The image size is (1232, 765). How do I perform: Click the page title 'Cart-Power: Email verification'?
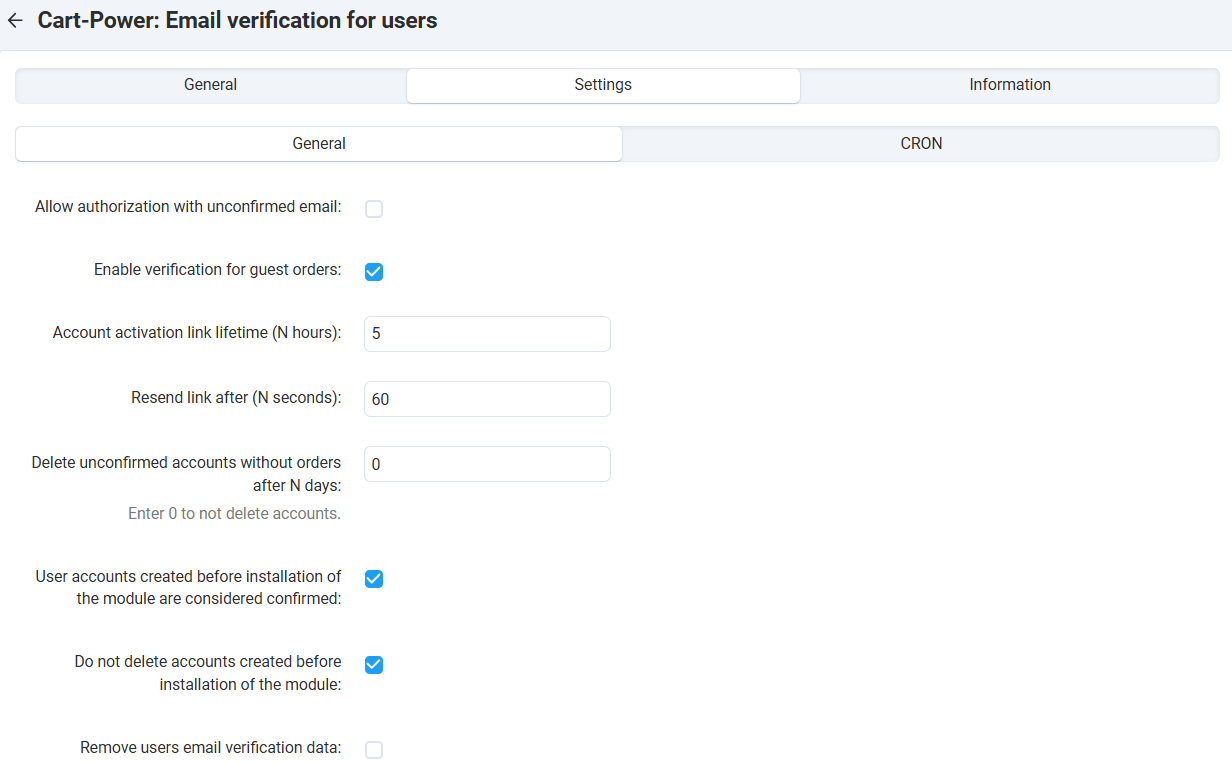pyautogui.click(x=237, y=20)
